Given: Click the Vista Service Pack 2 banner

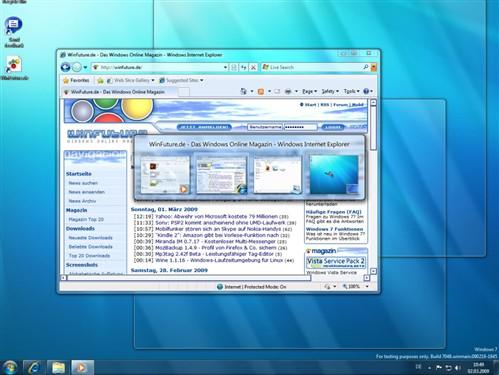Looking at the screenshot, I should [336, 262].
